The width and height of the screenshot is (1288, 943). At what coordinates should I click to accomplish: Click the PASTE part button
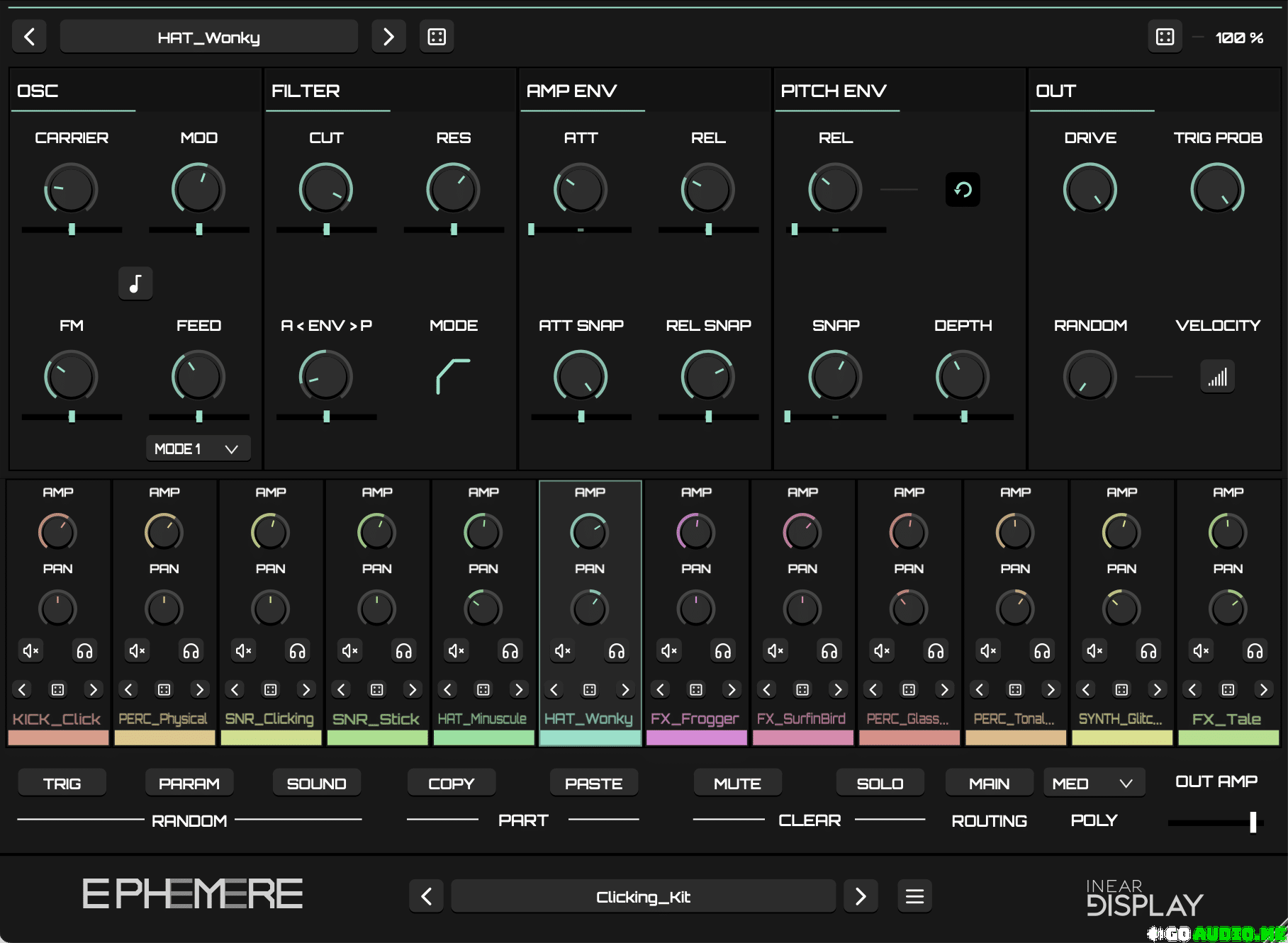[594, 784]
